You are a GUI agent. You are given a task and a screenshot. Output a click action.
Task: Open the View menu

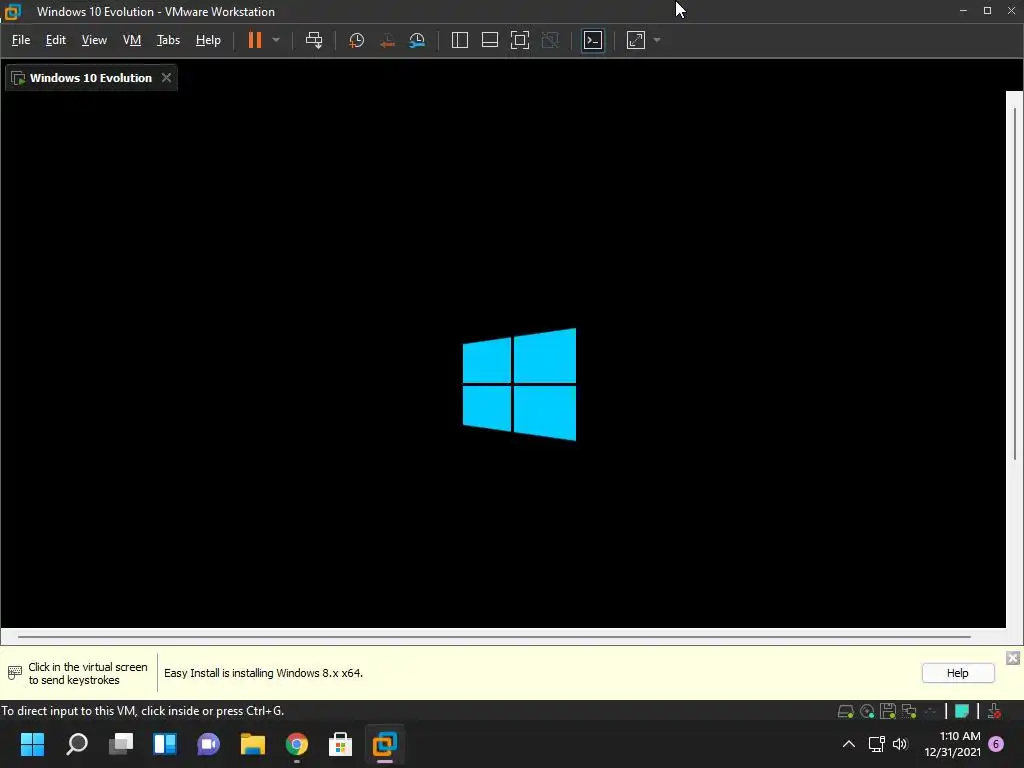[x=94, y=40]
